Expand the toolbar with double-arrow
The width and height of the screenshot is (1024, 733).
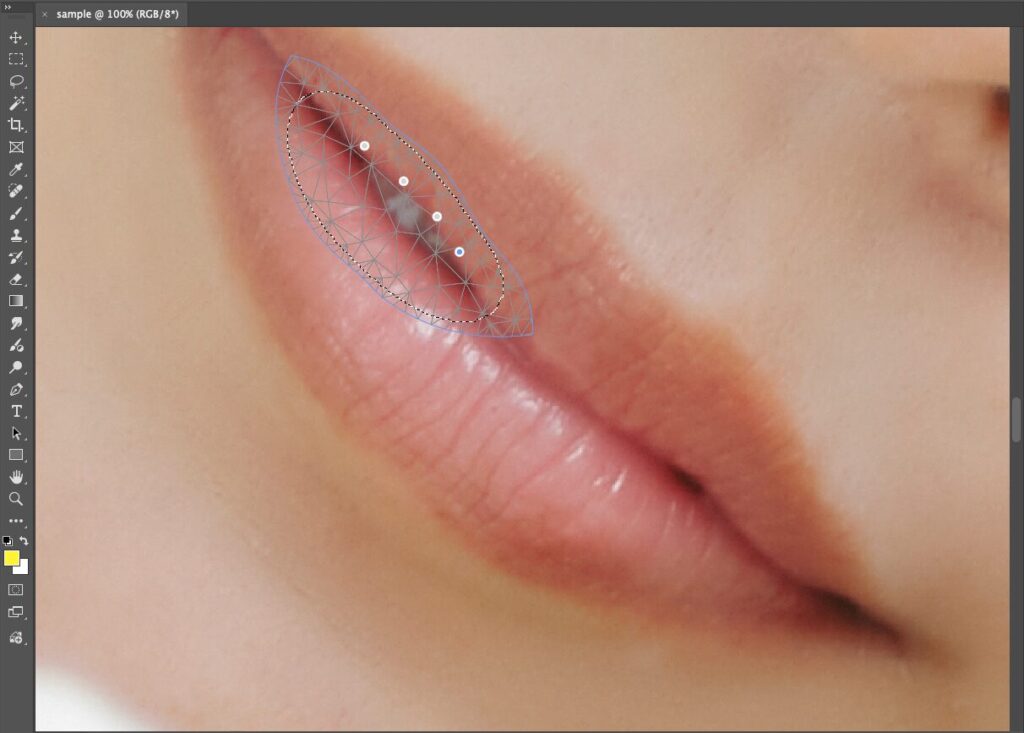pos(9,6)
